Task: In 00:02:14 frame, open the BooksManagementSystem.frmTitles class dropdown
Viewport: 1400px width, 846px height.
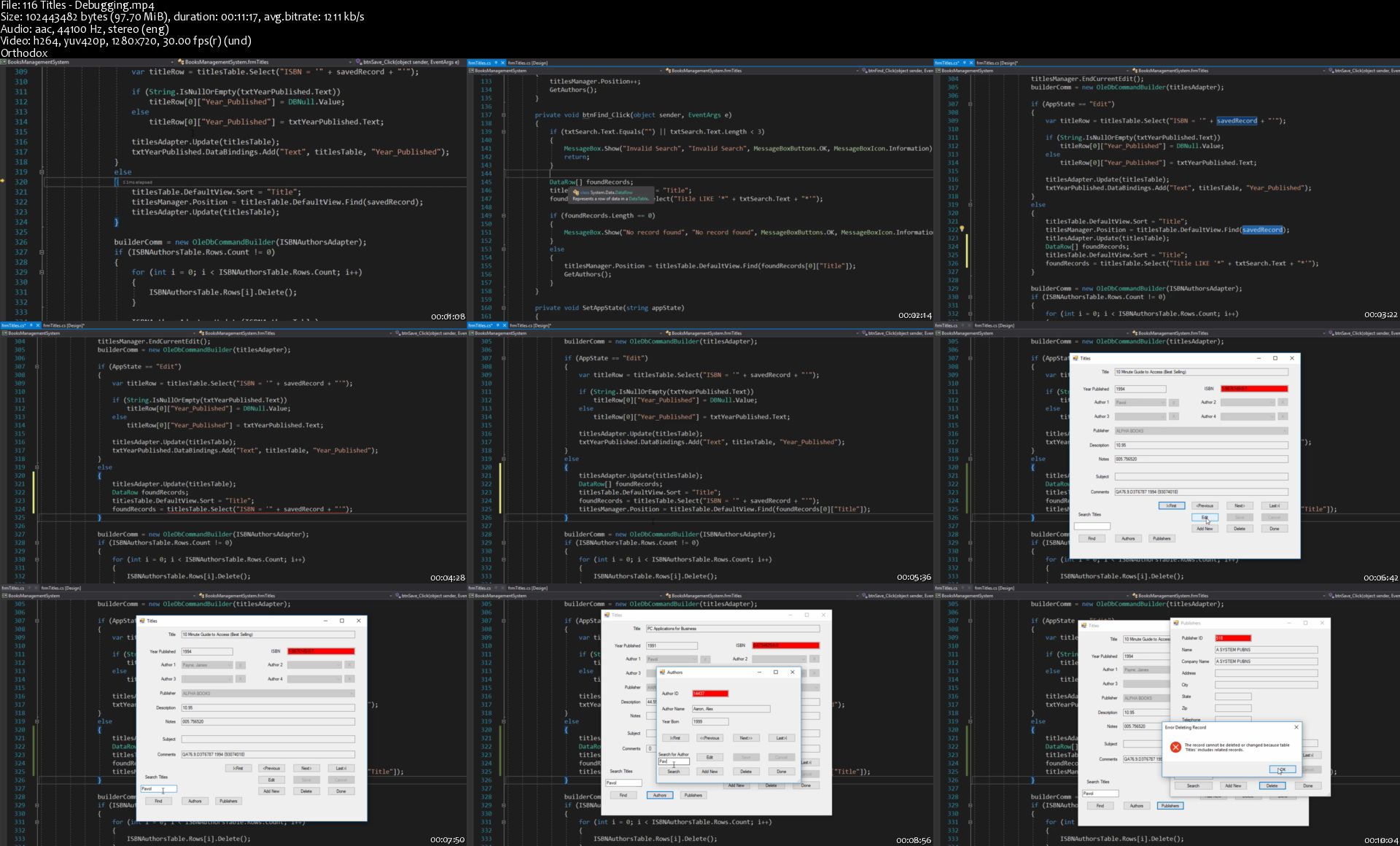Action: [762, 71]
